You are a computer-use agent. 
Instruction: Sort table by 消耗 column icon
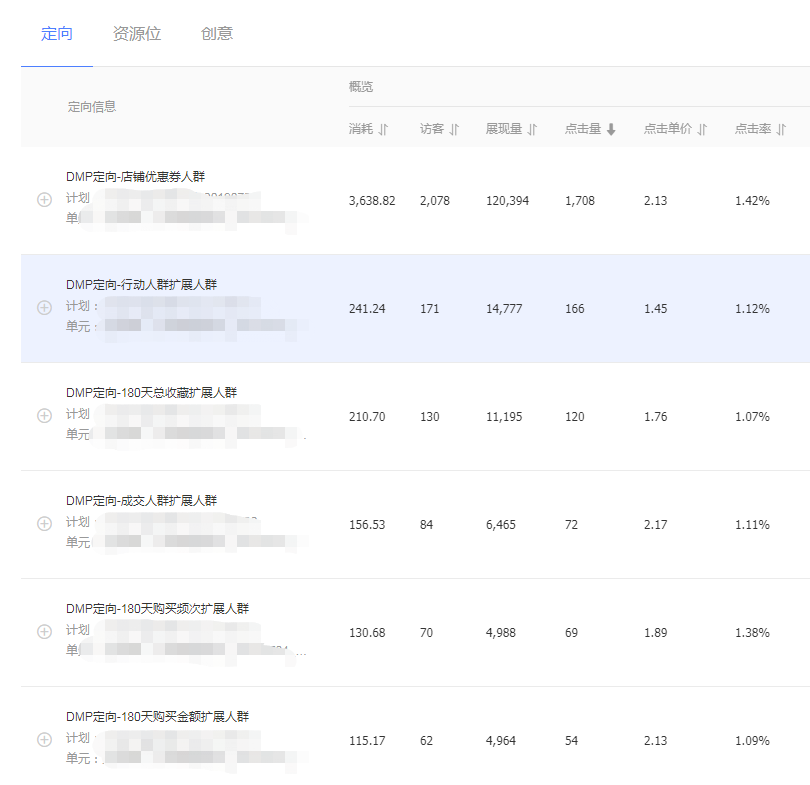point(383,129)
